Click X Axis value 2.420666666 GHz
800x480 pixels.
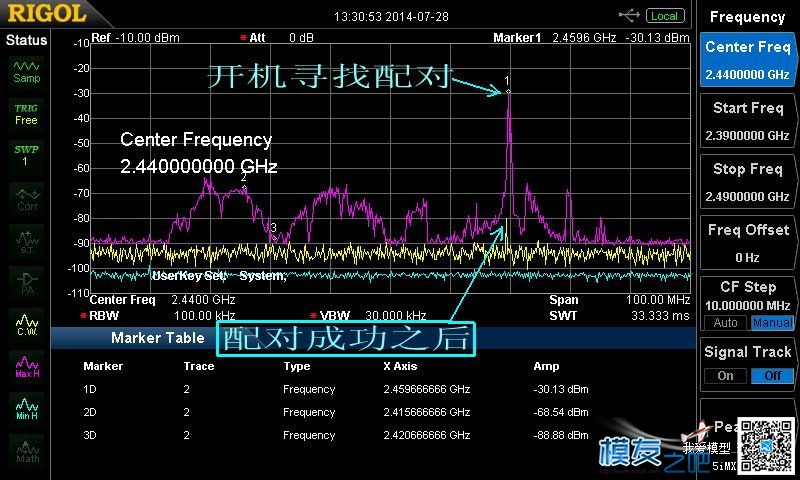[427, 435]
